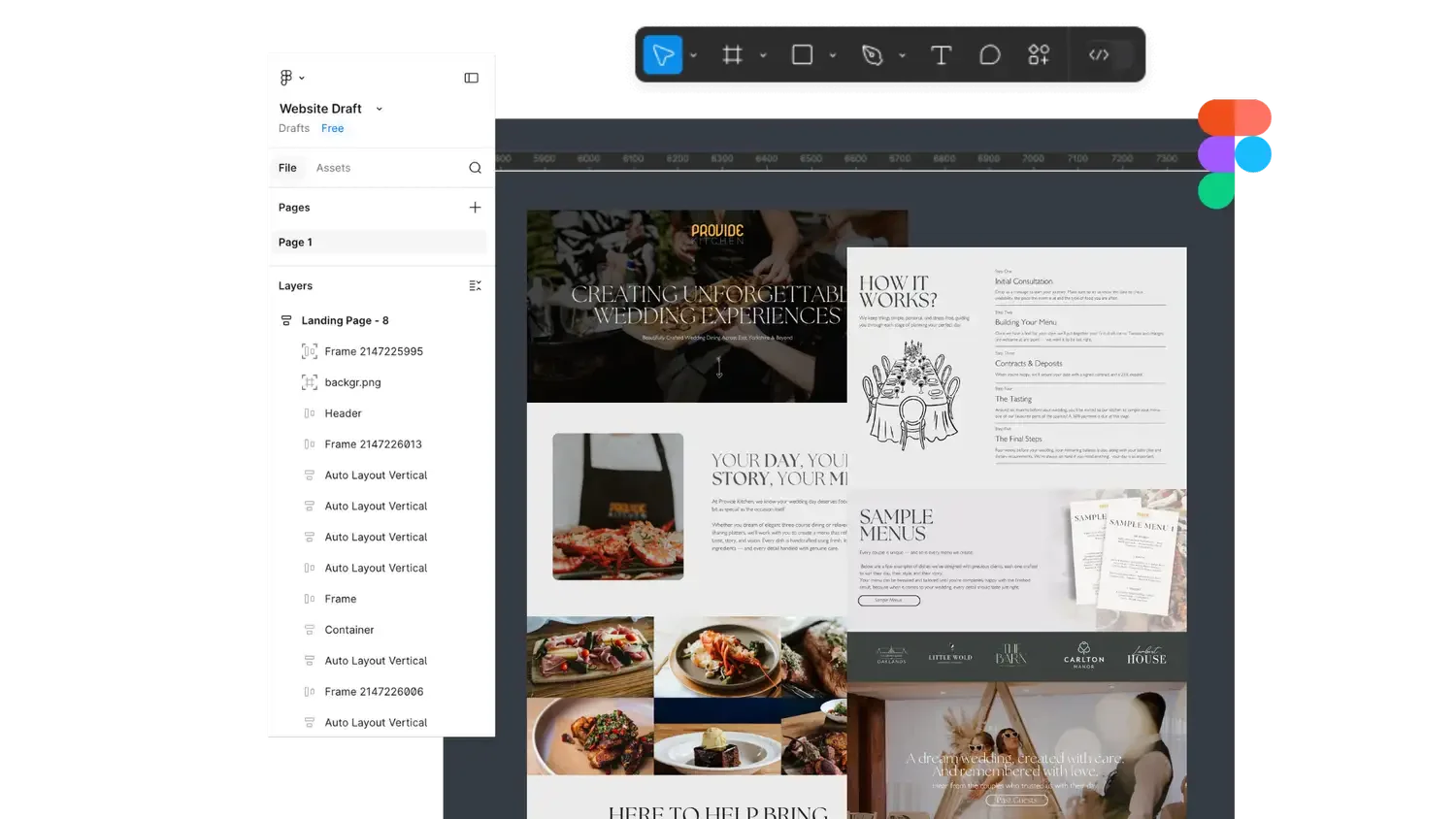Click the Landing Page - 8 layout icon

(x=286, y=320)
